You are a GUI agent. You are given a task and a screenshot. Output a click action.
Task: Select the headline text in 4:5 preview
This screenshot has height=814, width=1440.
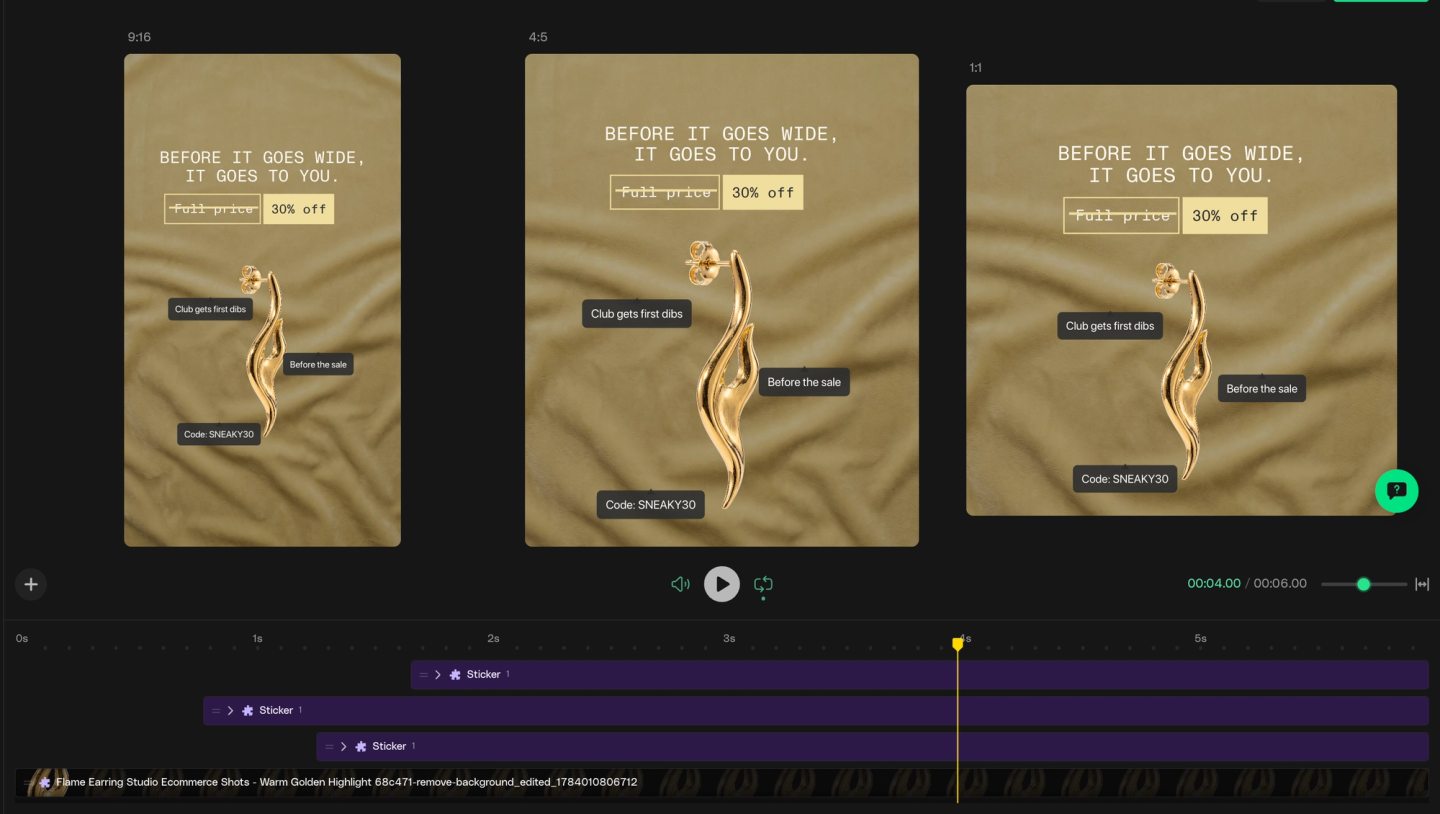click(x=721, y=144)
